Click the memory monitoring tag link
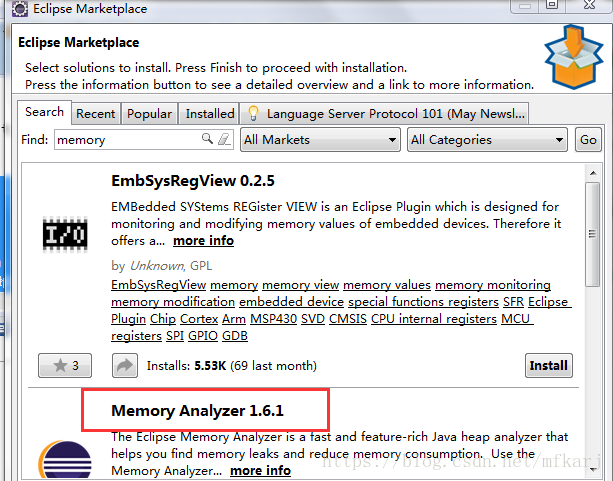 click(493, 285)
